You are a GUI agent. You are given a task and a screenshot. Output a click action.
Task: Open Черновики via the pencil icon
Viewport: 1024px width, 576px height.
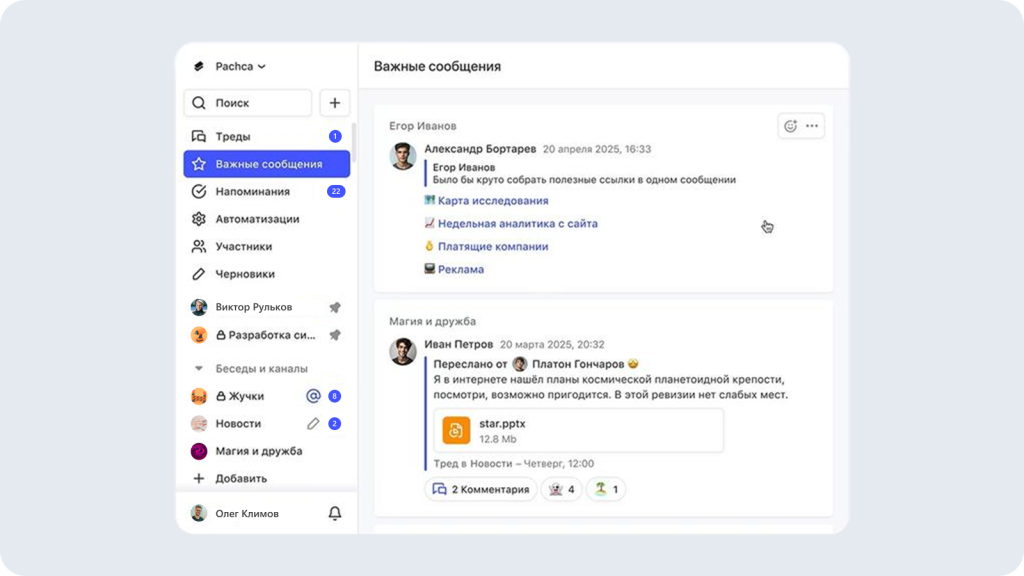pyautogui.click(x=200, y=273)
